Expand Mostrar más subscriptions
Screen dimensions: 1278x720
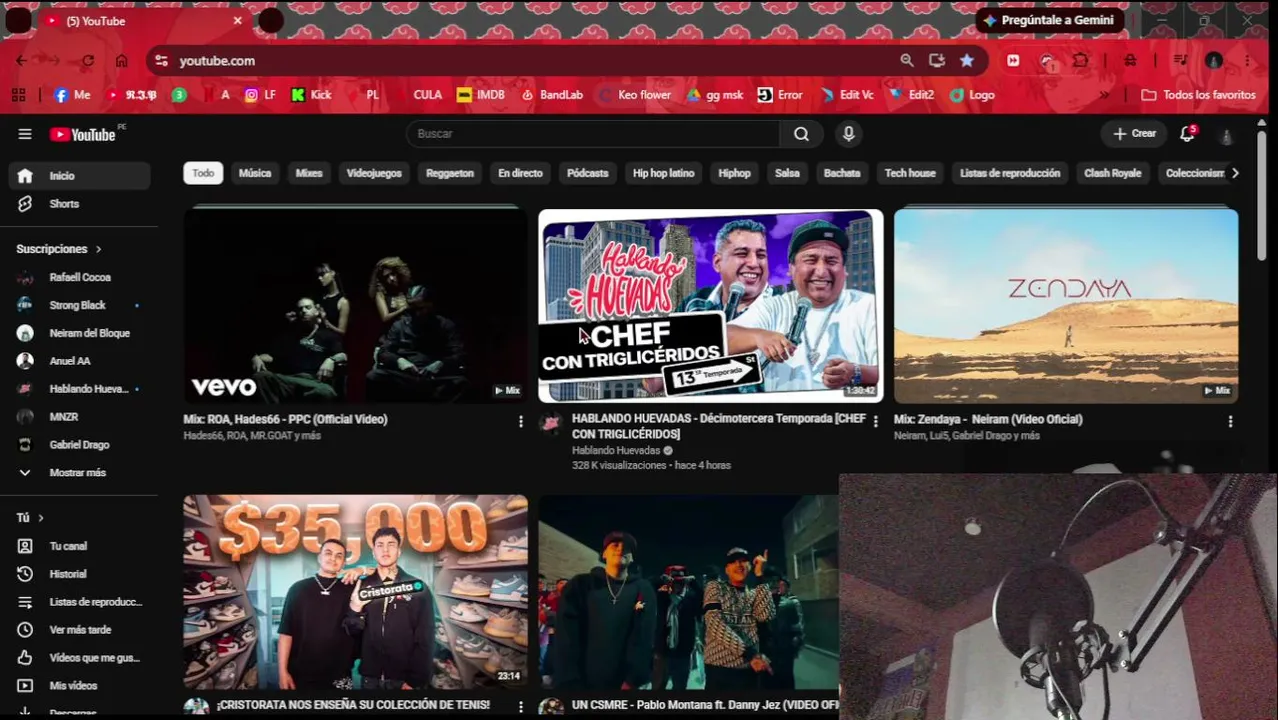(80, 473)
